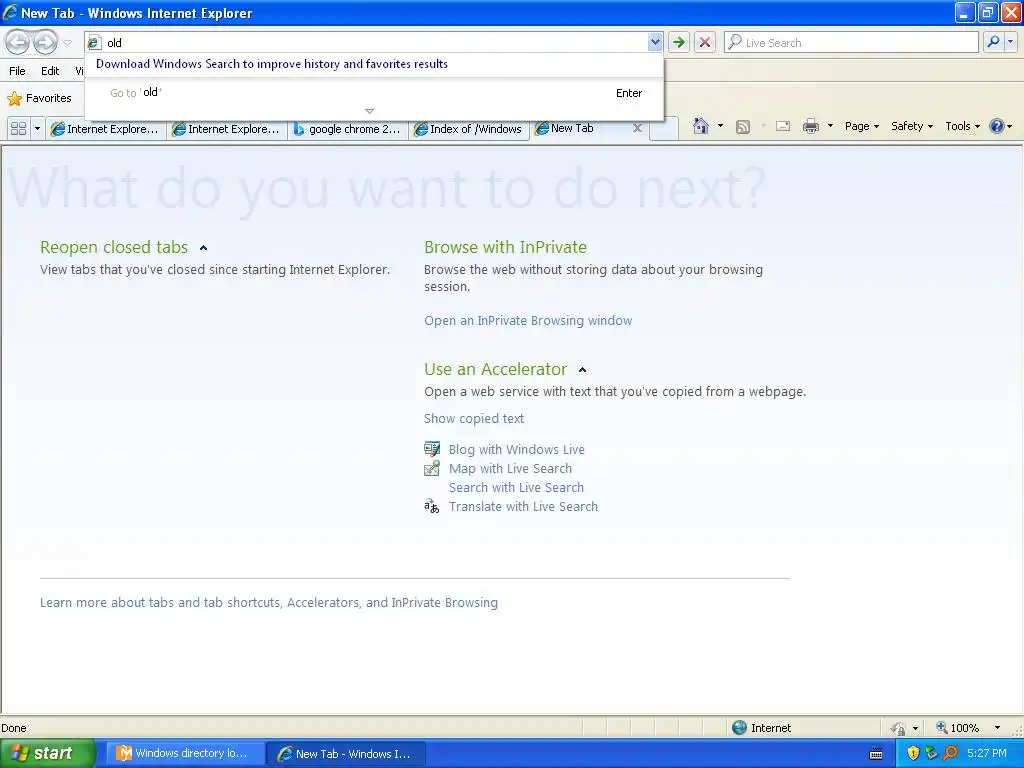Click Search with Live Search link

[516, 487]
